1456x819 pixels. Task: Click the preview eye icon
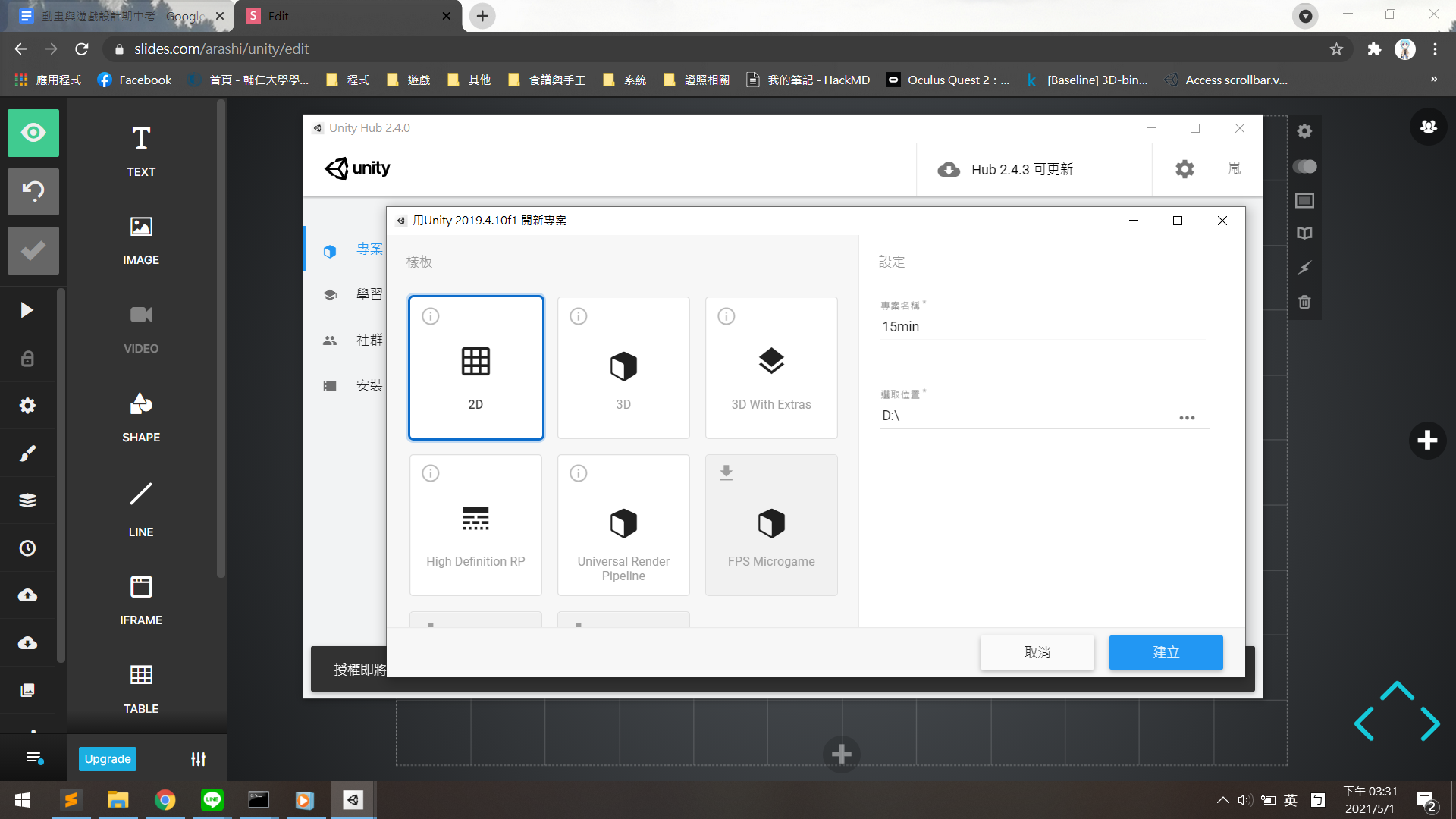coord(33,133)
